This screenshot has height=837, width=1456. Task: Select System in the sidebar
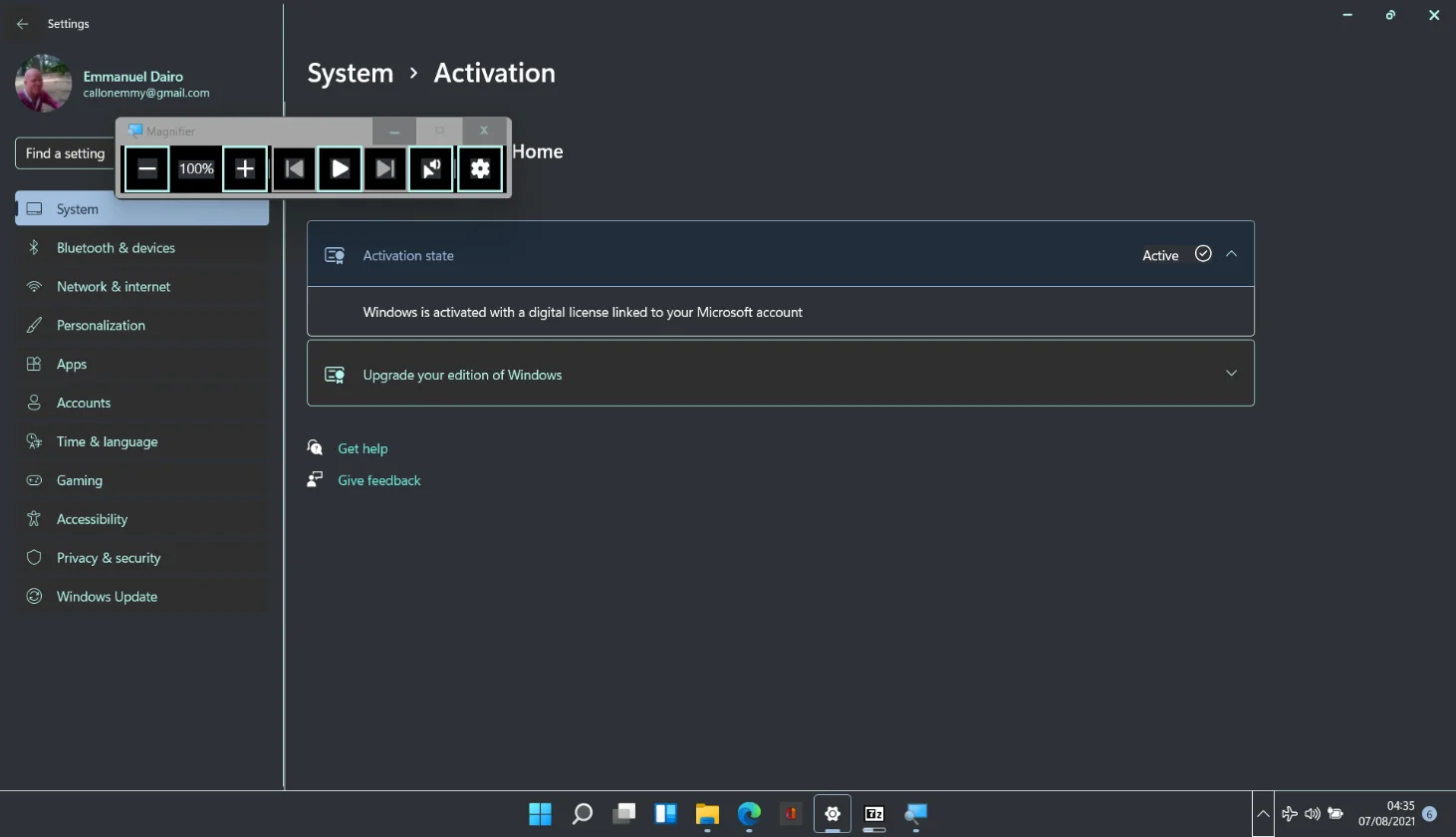pos(141,209)
